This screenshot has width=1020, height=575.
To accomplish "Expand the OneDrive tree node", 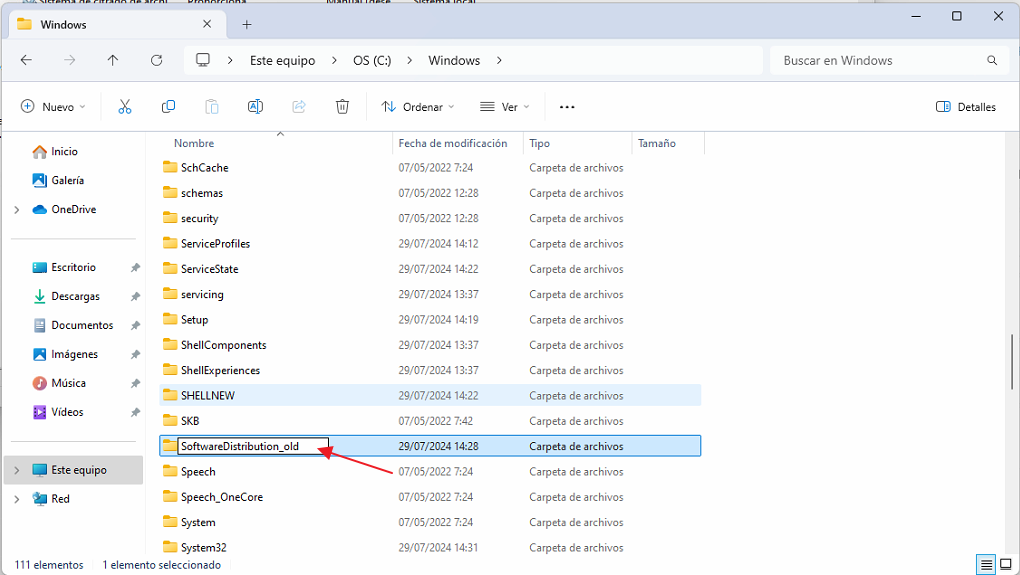I will (x=16, y=209).
